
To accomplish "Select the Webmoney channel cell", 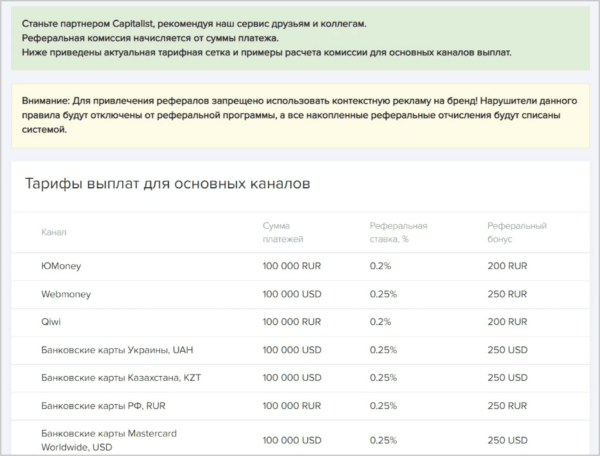I will 66,294.
